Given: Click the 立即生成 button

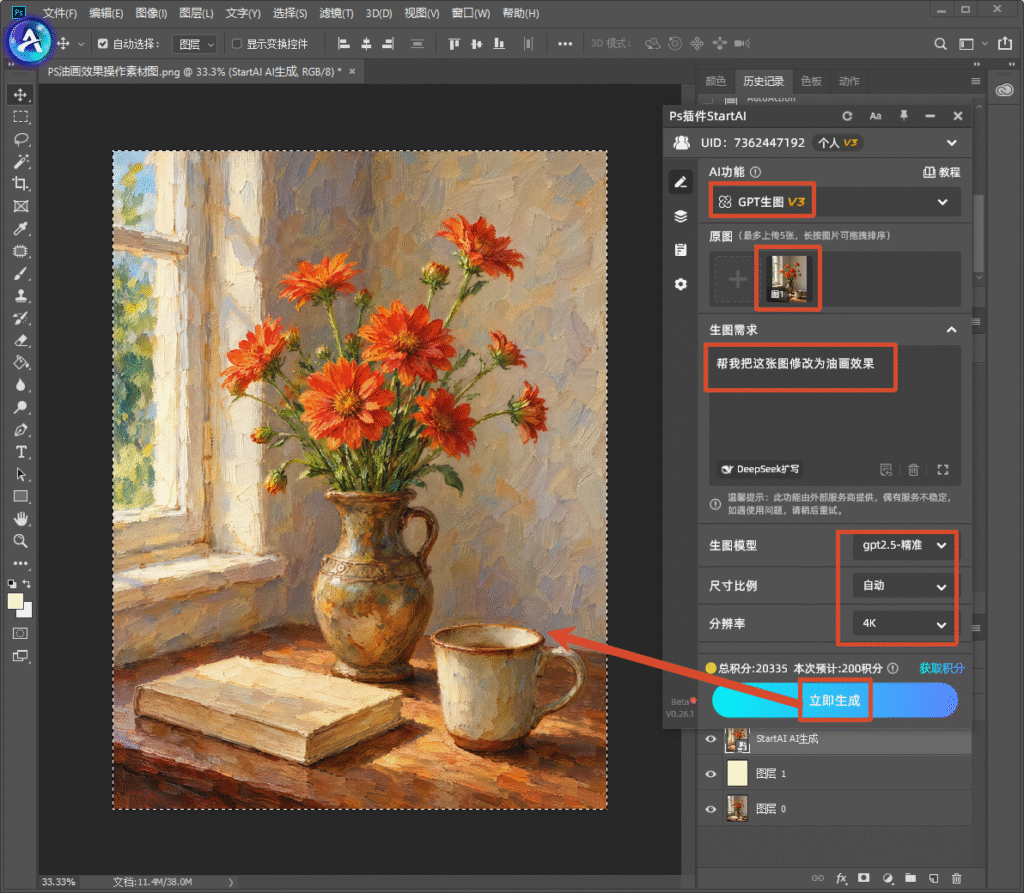Looking at the screenshot, I should (x=834, y=700).
